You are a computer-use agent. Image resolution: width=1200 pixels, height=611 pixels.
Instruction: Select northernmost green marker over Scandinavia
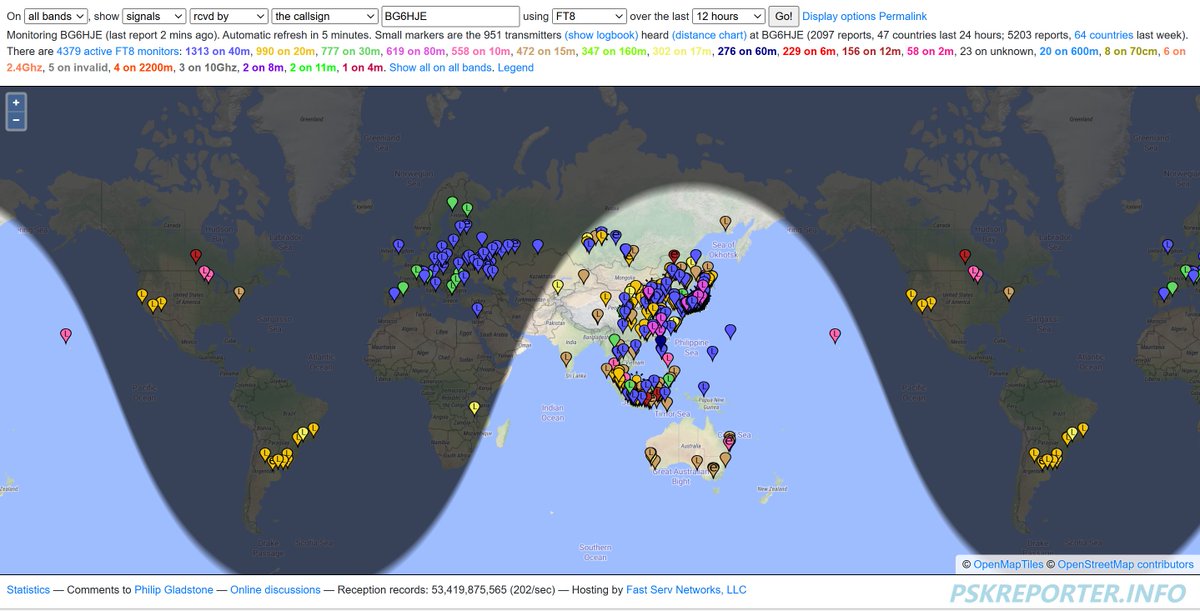click(x=452, y=203)
